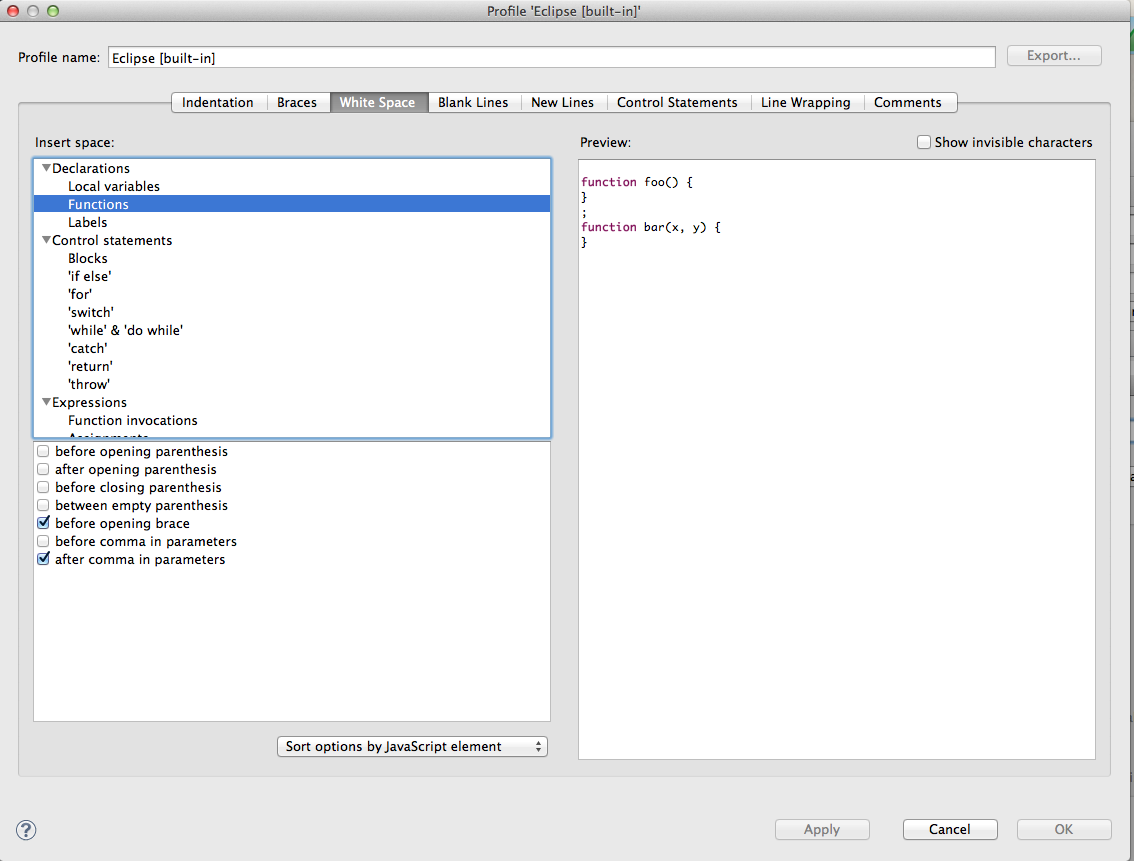The width and height of the screenshot is (1134, 861).
Task: Select the Comments tab
Action: (x=907, y=103)
